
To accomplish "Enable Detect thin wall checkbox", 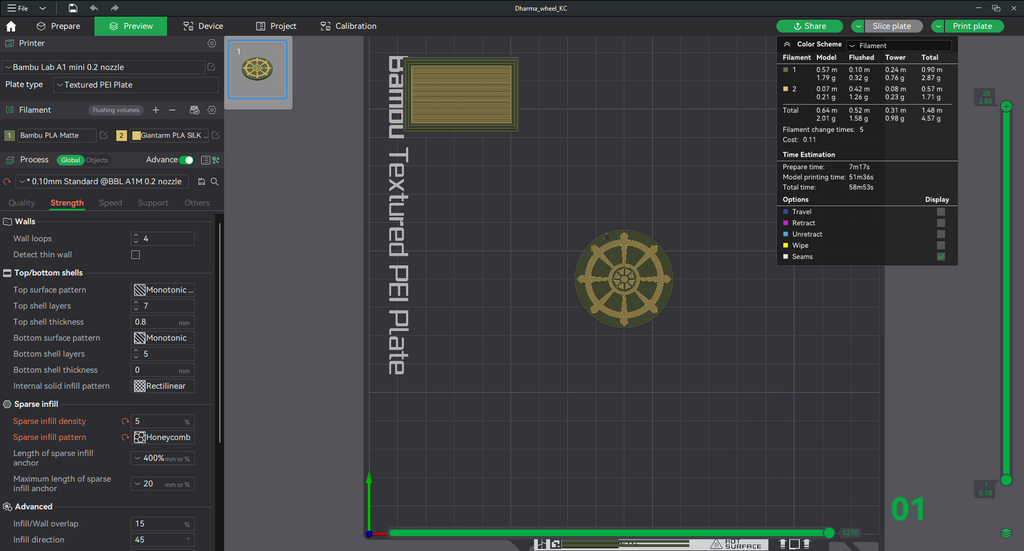I will (135, 255).
